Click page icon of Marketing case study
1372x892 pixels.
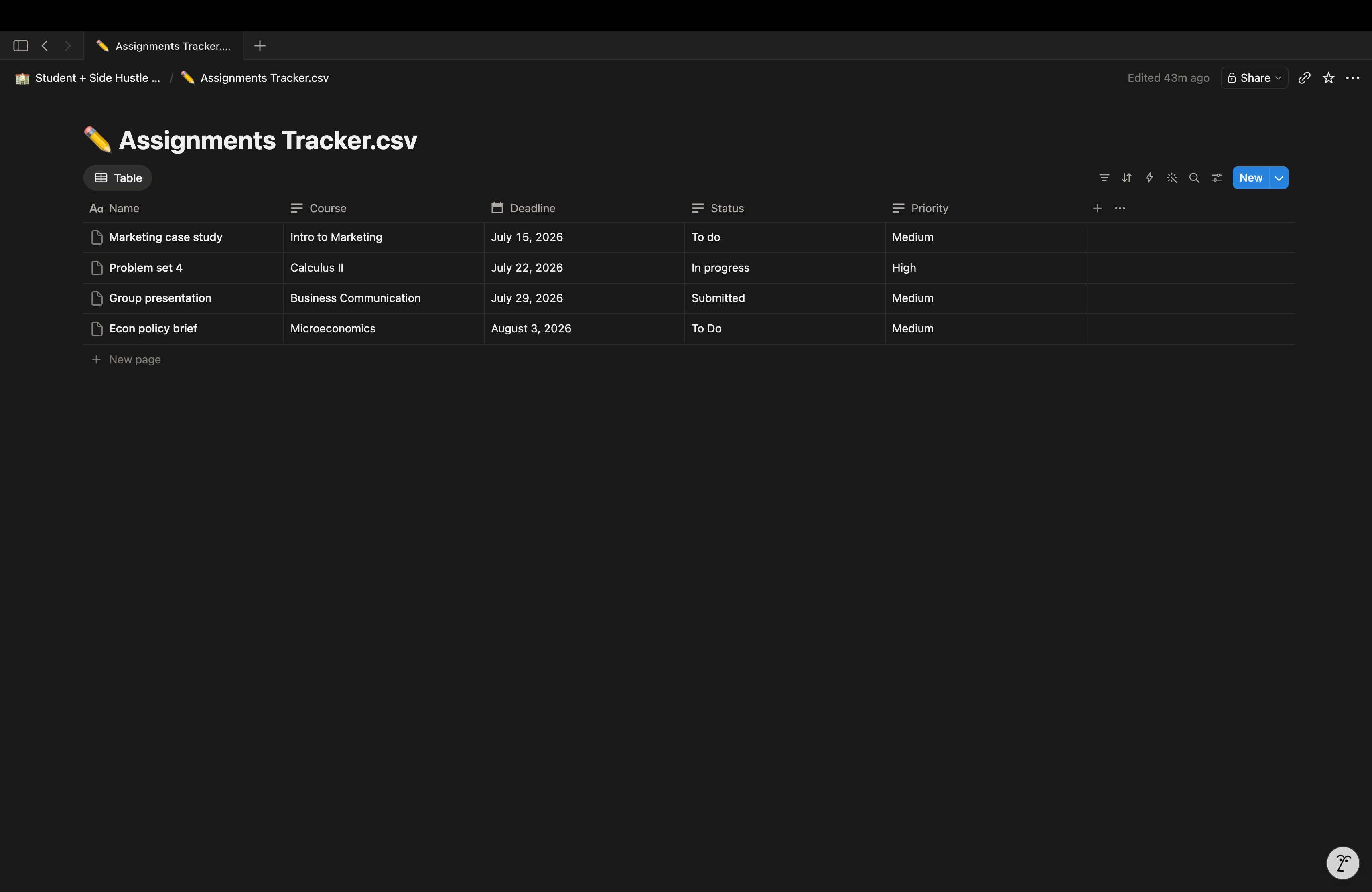(97, 237)
